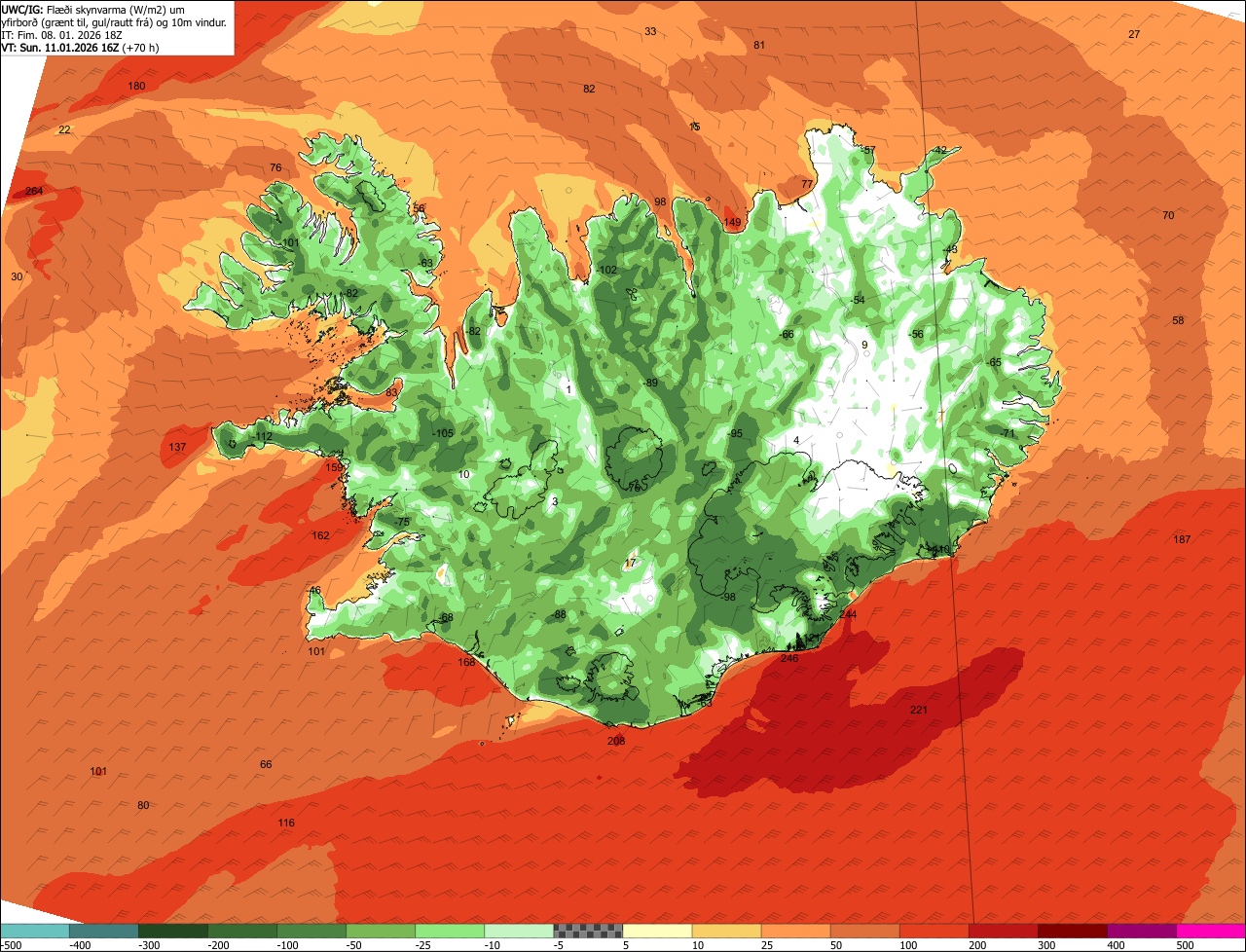Click the land value '-68' near the southwest coast
This screenshot has width=1246, height=952.
[446, 618]
